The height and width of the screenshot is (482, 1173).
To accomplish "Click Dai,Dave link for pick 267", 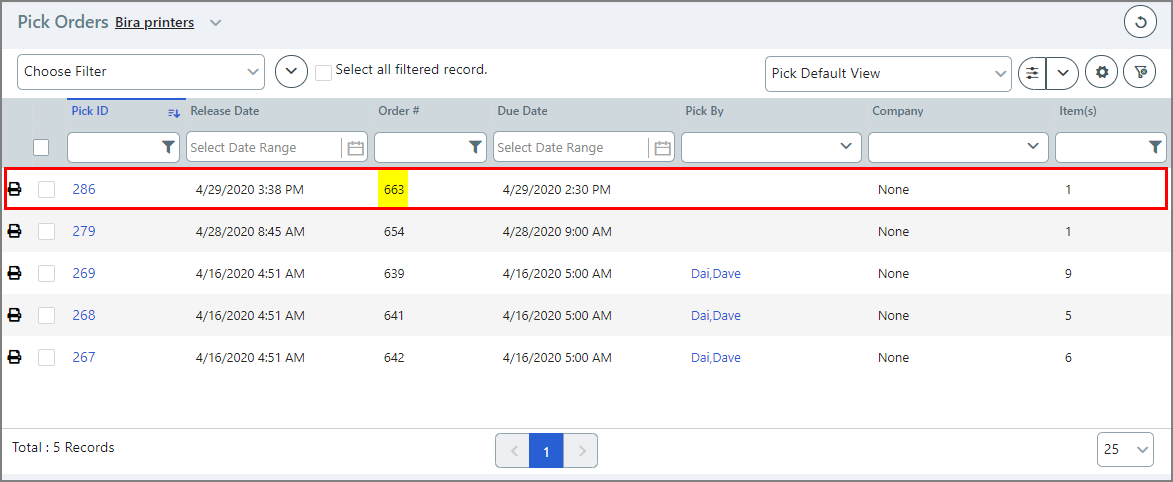I will (715, 357).
